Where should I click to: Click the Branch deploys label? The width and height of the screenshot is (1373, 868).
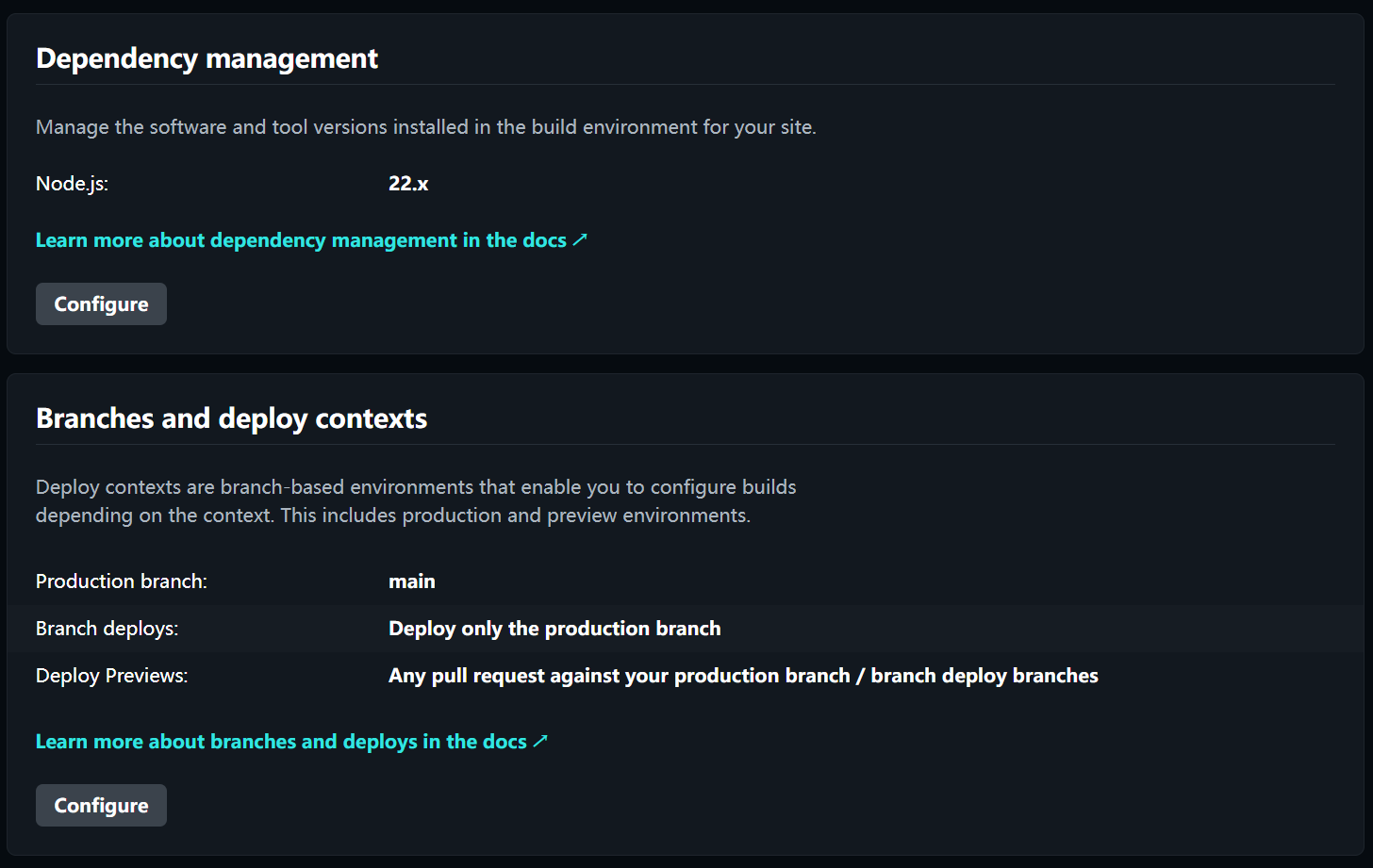tap(107, 629)
